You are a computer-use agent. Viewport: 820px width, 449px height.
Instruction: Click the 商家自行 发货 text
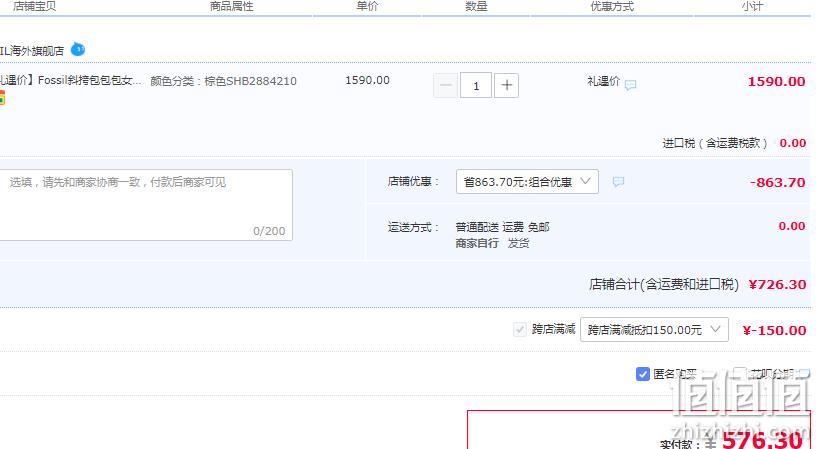[492, 243]
